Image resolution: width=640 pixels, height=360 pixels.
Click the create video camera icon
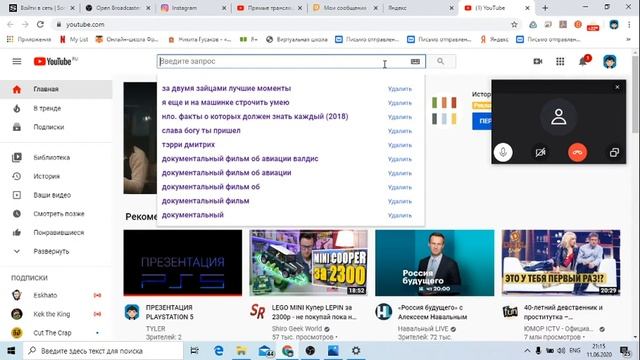point(538,61)
